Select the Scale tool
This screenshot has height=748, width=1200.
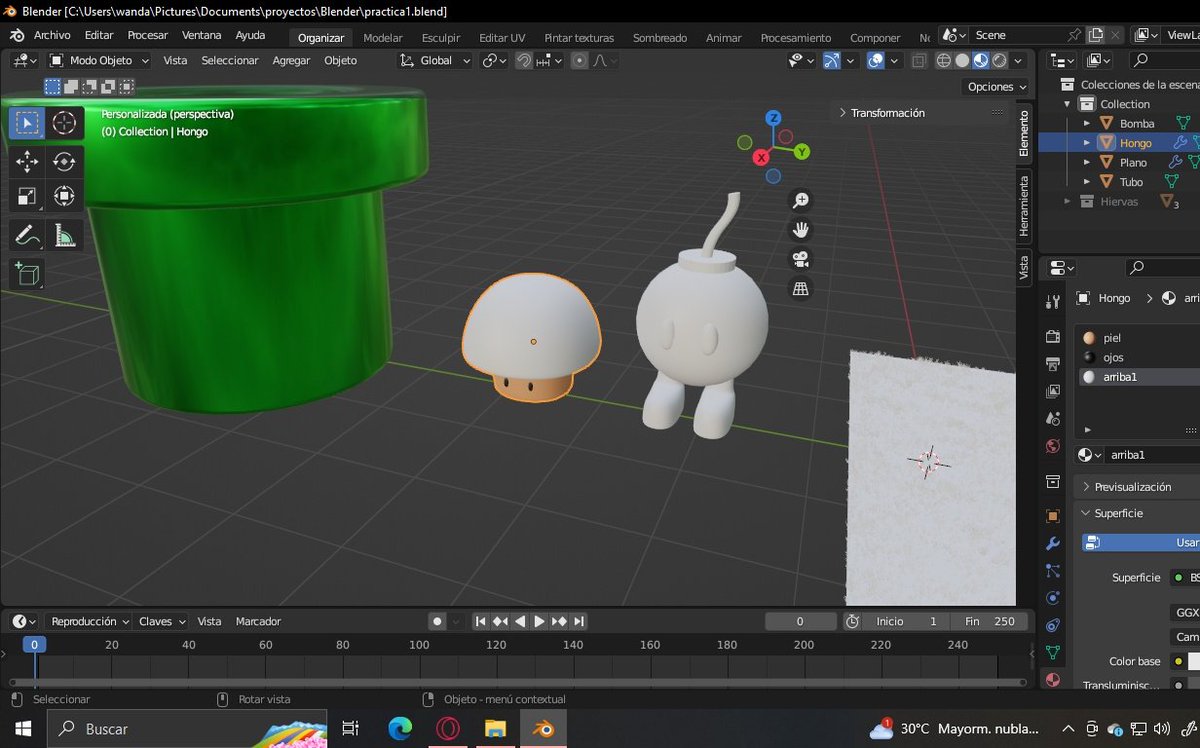27,197
